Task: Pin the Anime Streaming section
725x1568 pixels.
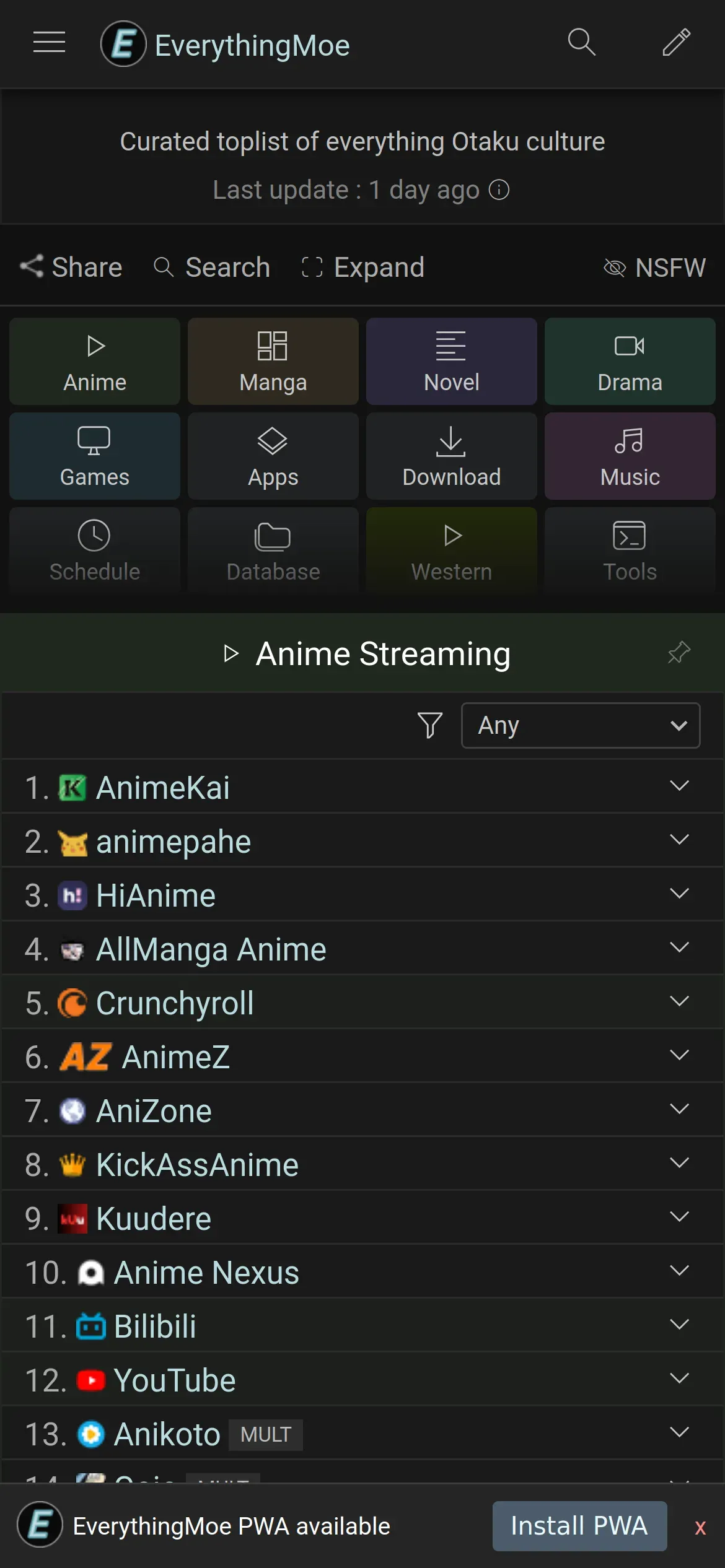Action: (679, 653)
